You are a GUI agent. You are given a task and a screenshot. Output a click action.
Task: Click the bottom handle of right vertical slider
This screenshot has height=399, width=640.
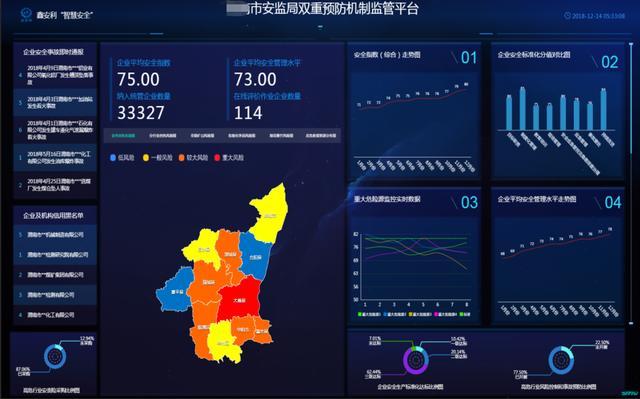[x=631, y=322]
